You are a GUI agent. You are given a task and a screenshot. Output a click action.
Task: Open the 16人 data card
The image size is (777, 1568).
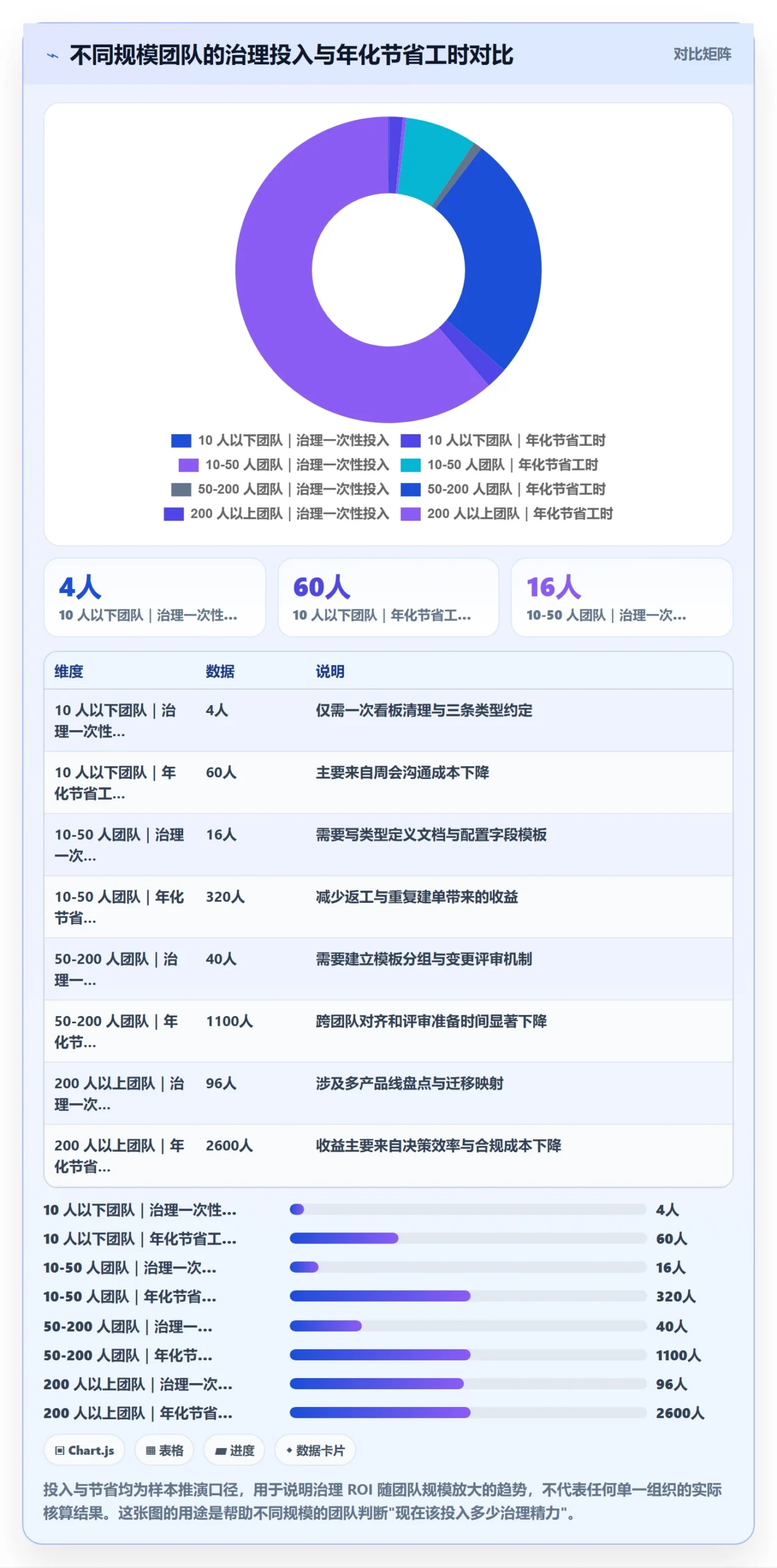pyautogui.click(x=621, y=597)
